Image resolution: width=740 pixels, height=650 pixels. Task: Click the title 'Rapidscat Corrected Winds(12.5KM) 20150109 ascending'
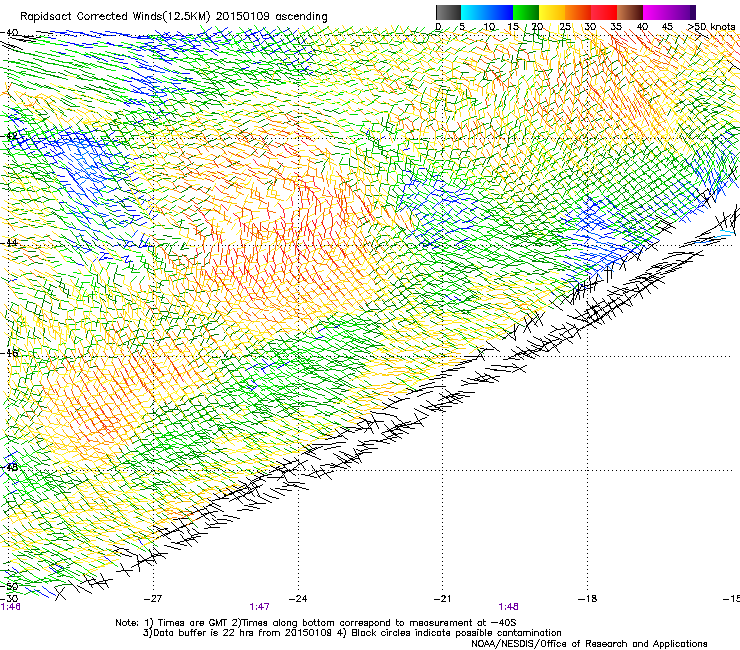point(174,16)
